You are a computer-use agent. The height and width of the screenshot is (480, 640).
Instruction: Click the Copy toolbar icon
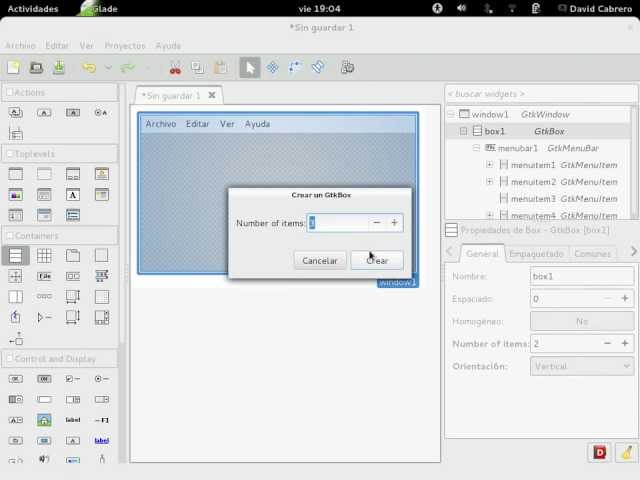[x=198, y=67]
